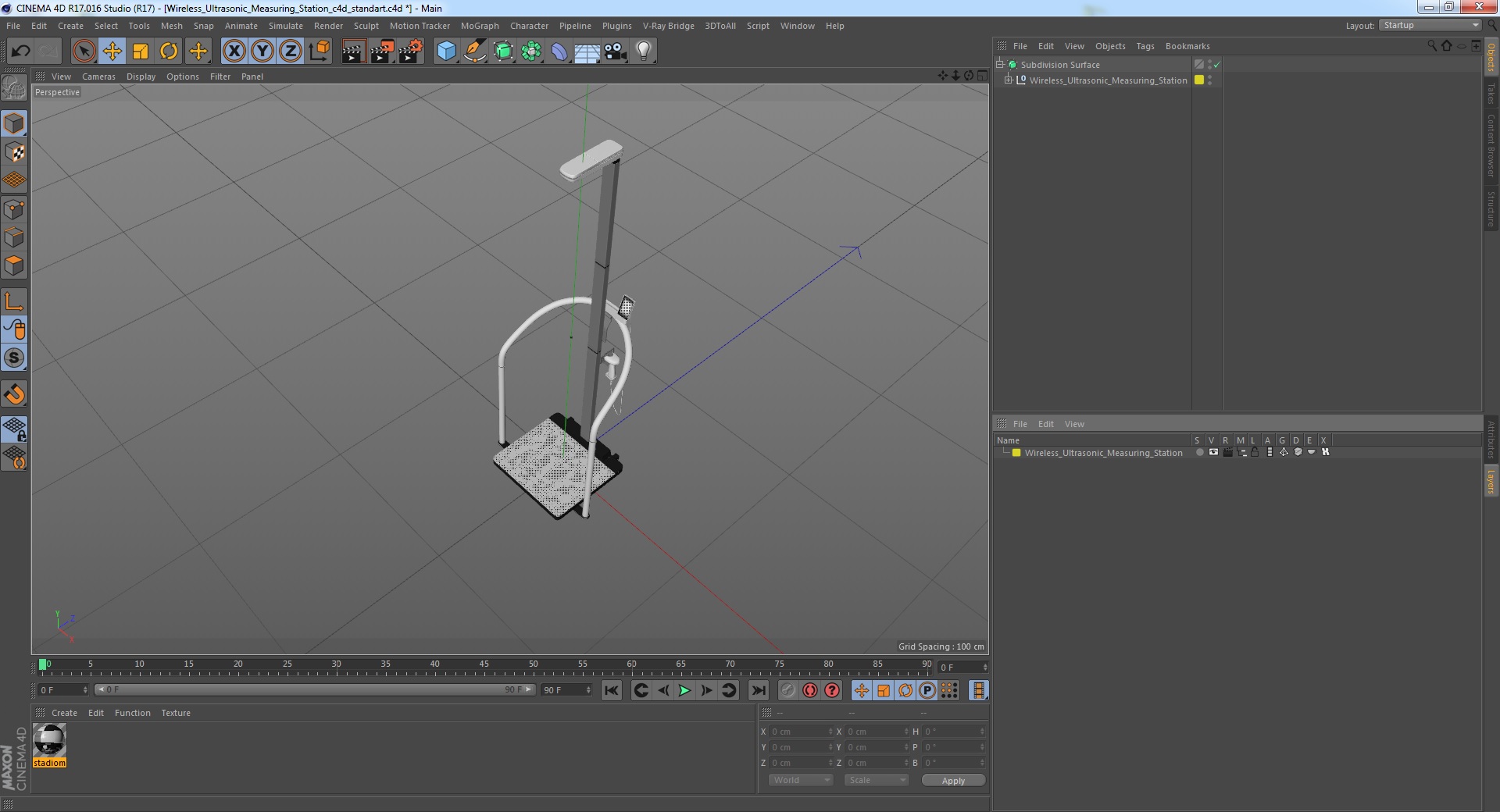
Task: Open the Scale mode dropdown
Action: (x=877, y=780)
